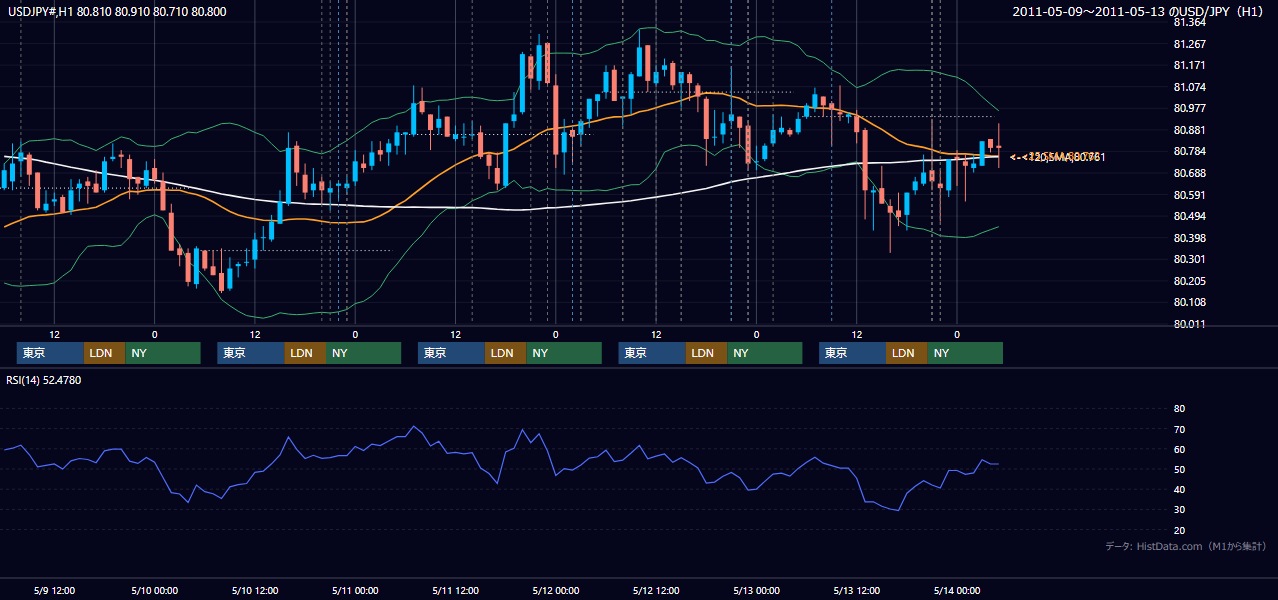This screenshot has height=600, width=1278.
Task: Click the RSI 40 level label
Action: coord(1179,489)
